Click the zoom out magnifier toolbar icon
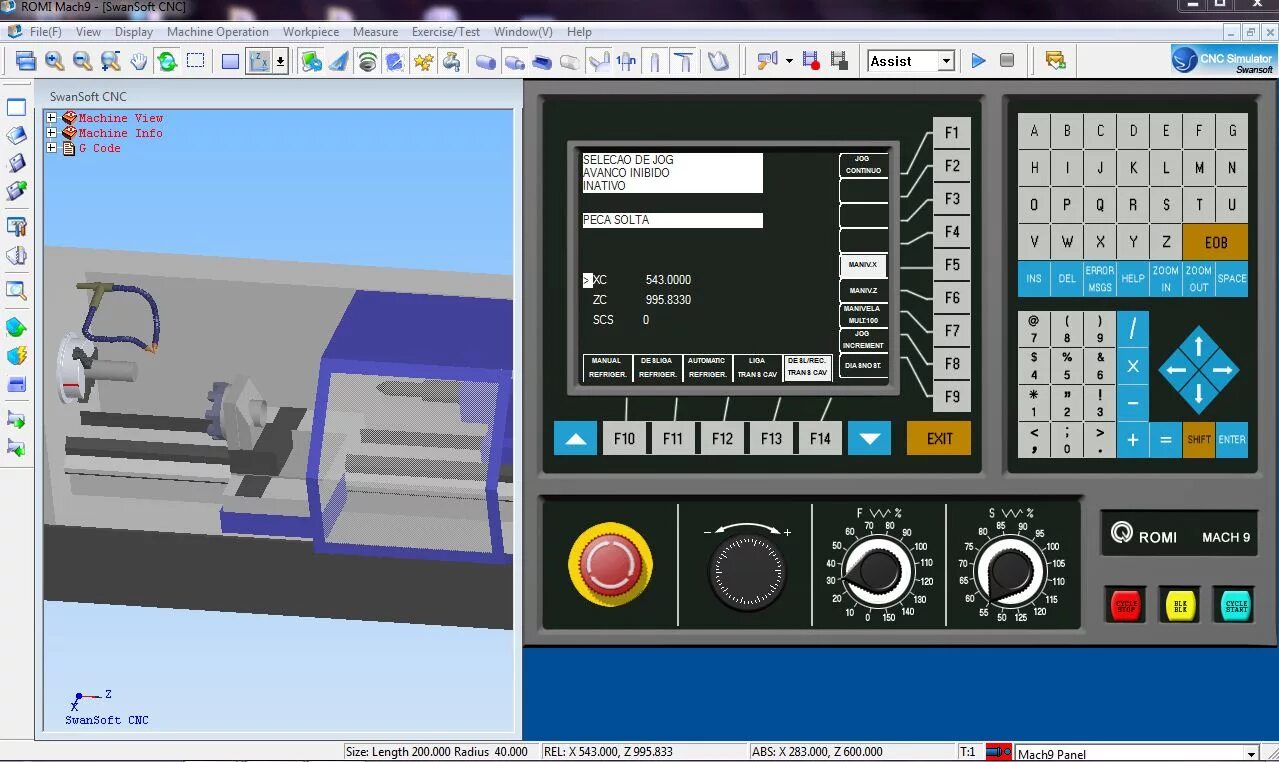The image size is (1279, 762). click(82, 61)
